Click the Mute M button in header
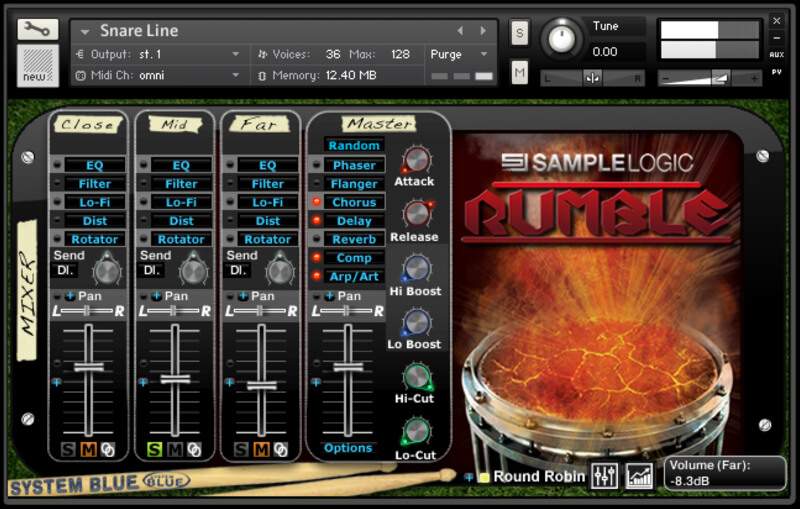800x509 pixels. (x=519, y=72)
